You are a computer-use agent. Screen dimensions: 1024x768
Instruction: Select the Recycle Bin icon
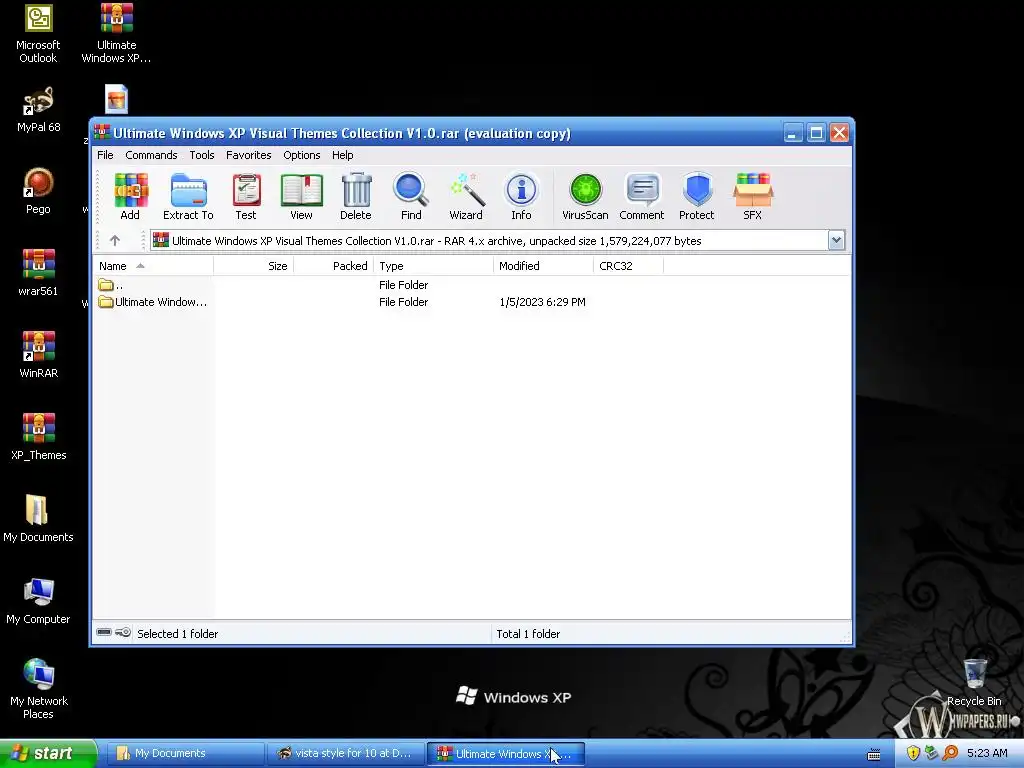pyautogui.click(x=974, y=682)
